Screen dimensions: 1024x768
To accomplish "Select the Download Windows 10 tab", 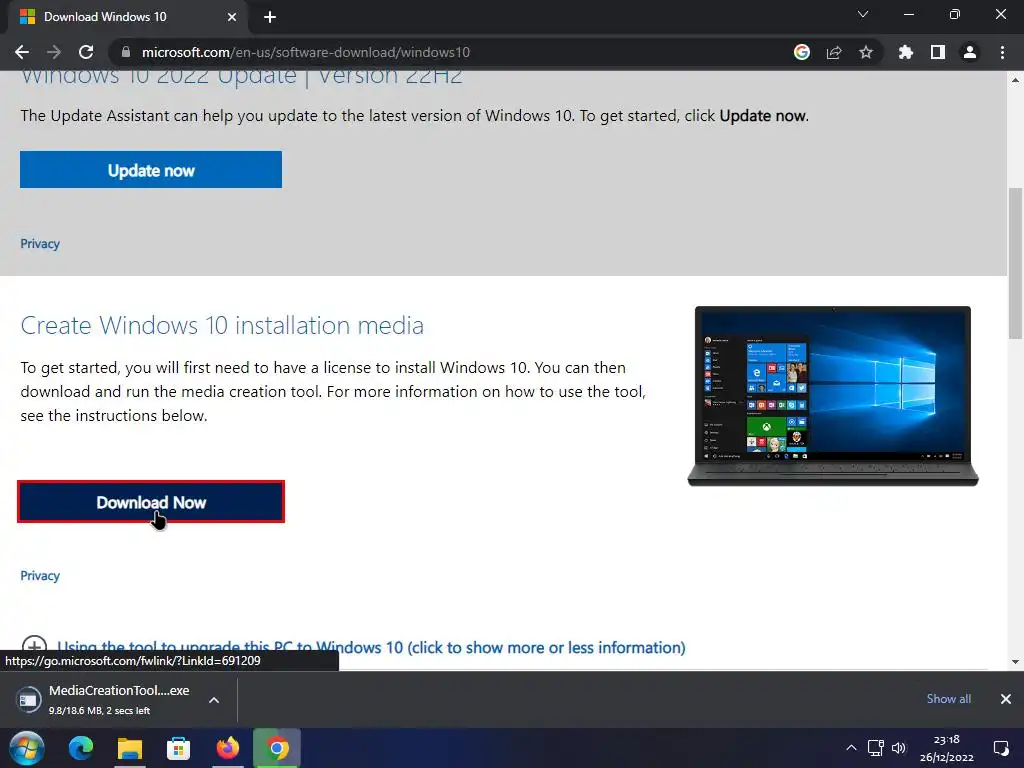I will point(128,17).
